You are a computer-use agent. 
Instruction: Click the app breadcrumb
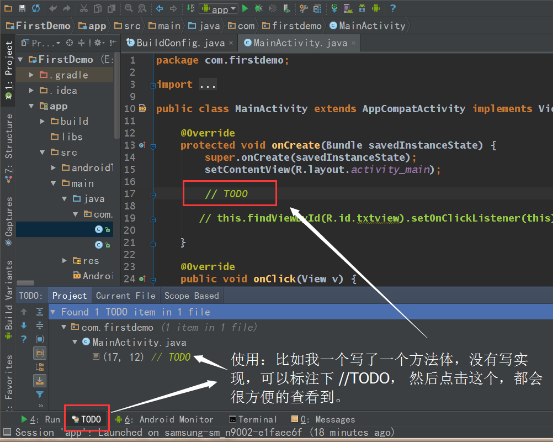92,26
